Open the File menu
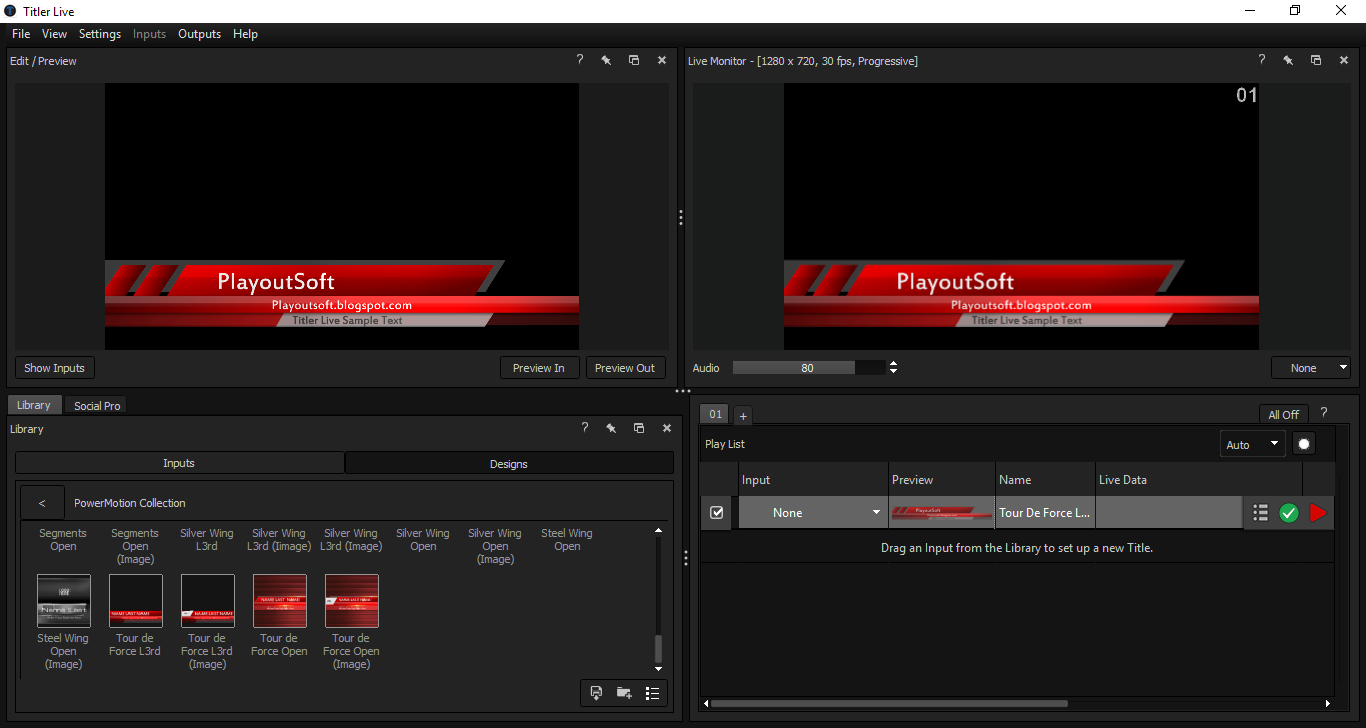The image size is (1366, 728). point(21,34)
